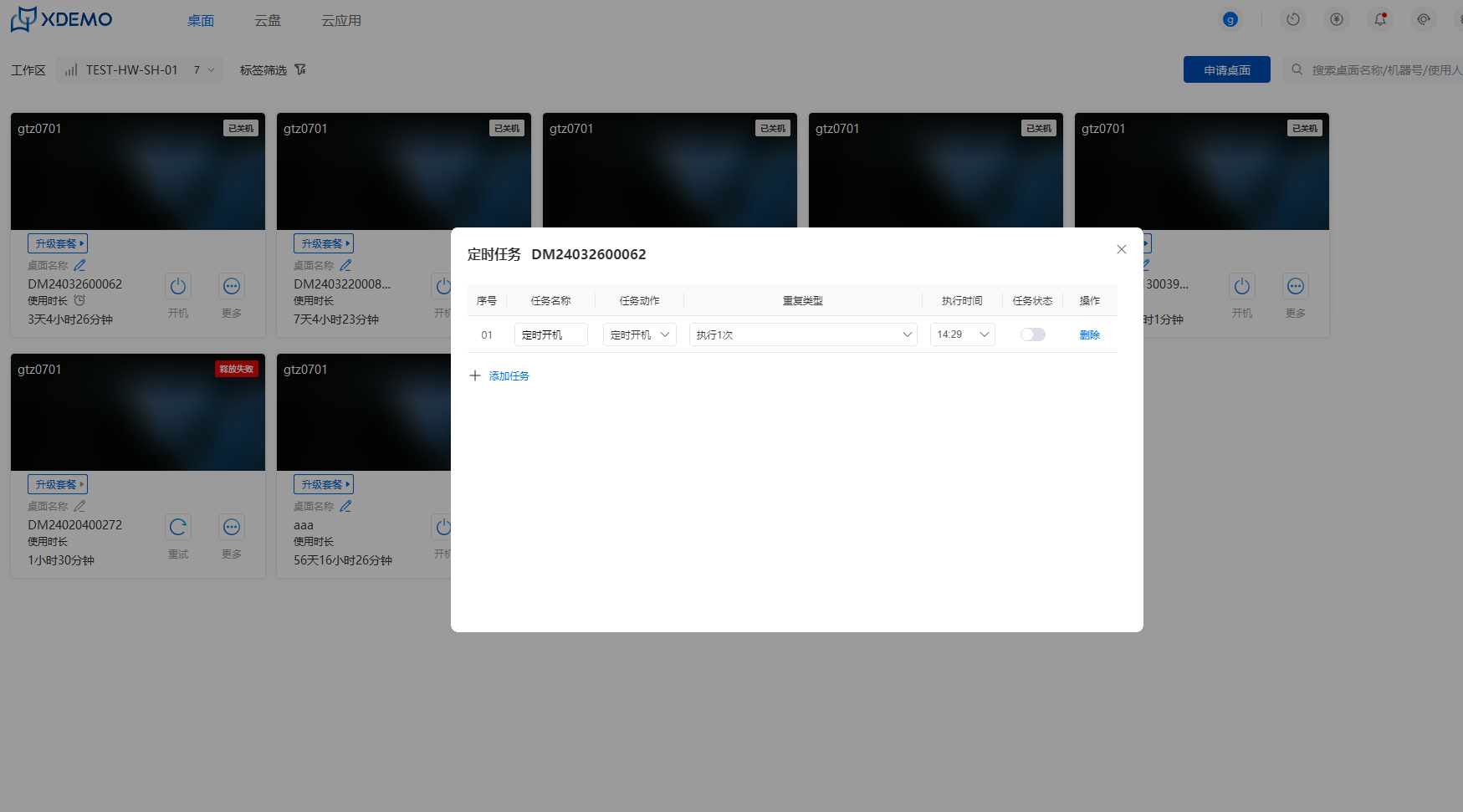Open the 14:29 execution time picker

pyautogui.click(x=962, y=335)
